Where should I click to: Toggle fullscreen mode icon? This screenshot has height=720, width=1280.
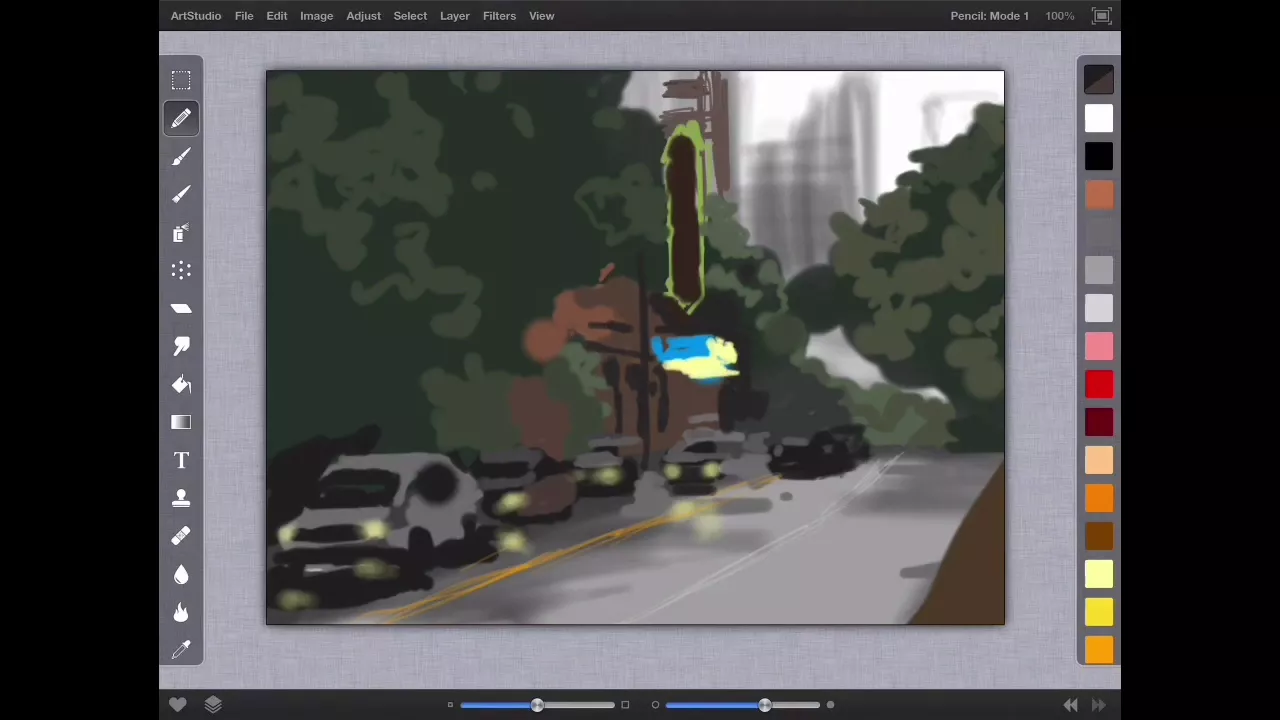pyautogui.click(x=1101, y=16)
